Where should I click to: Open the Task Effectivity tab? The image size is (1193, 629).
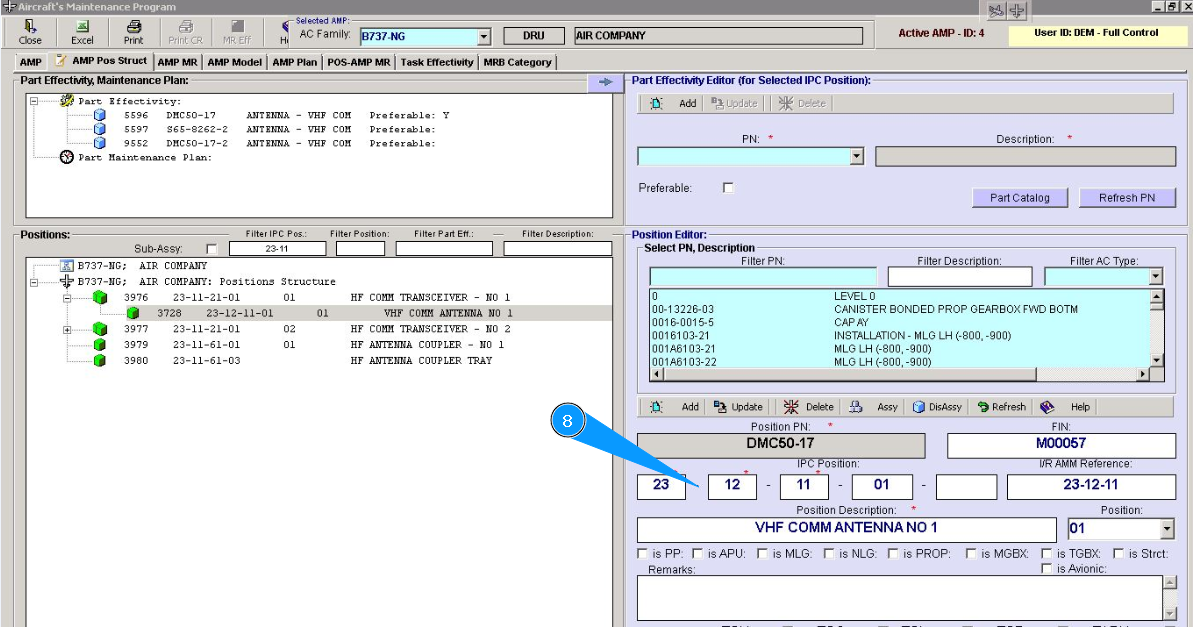[437, 62]
